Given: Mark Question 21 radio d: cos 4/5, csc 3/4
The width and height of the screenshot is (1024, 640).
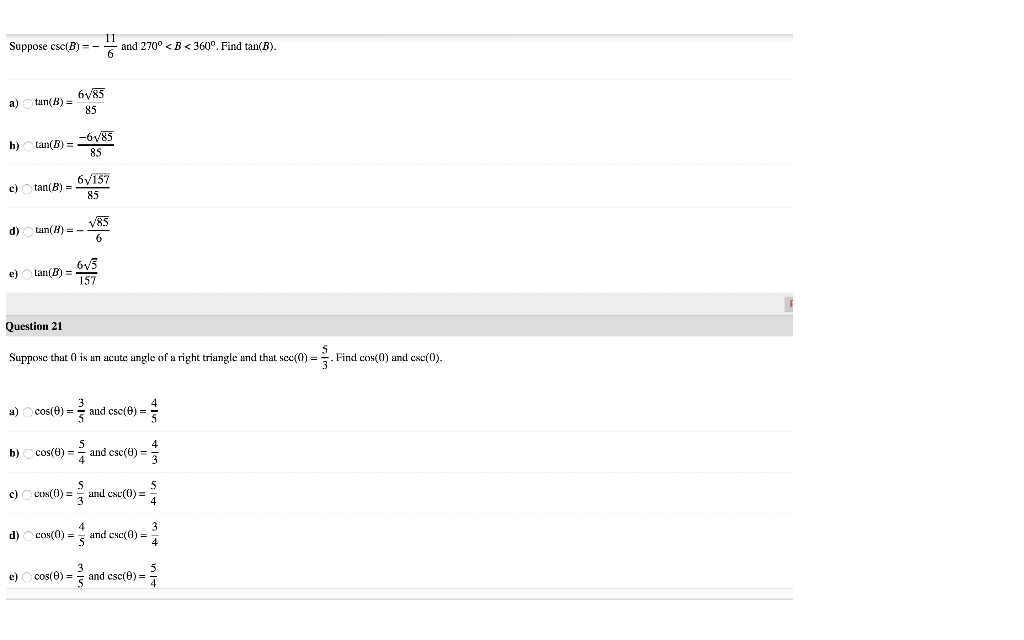Looking at the screenshot, I should pos(28,536).
